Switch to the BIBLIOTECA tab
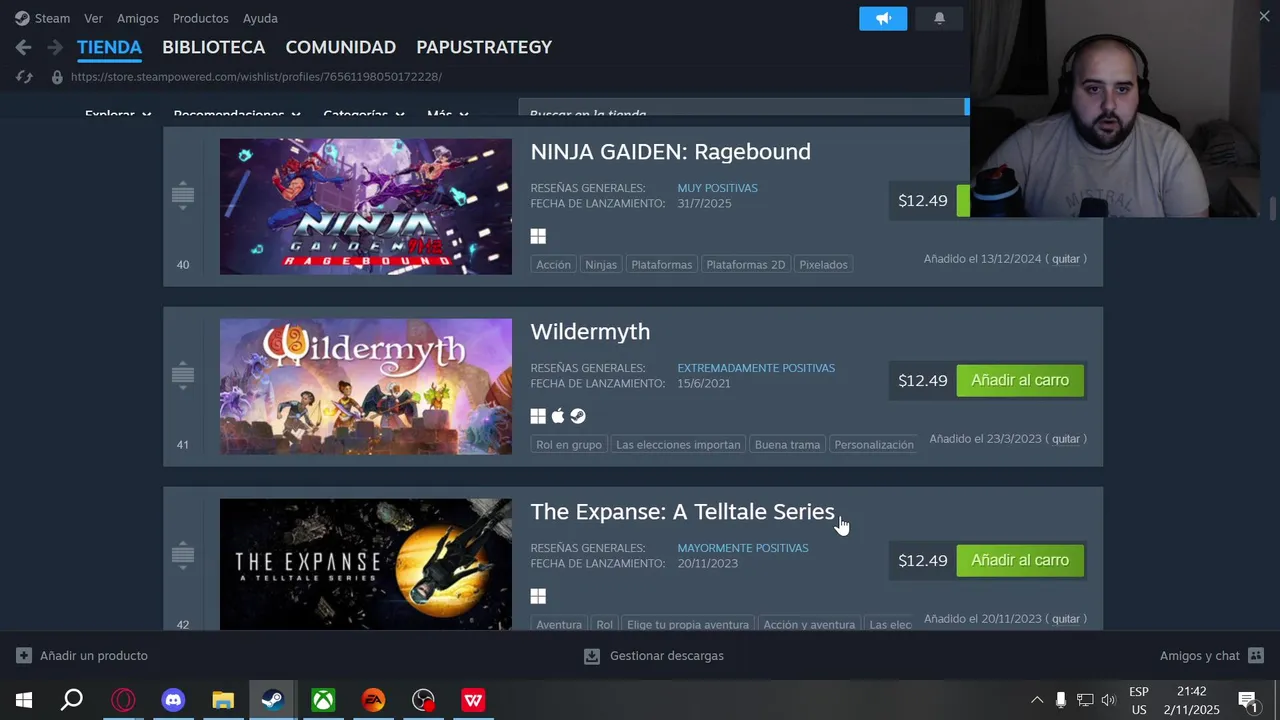Image resolution: width=1280 pixels, height=720 pixels. tap(213, 47)
